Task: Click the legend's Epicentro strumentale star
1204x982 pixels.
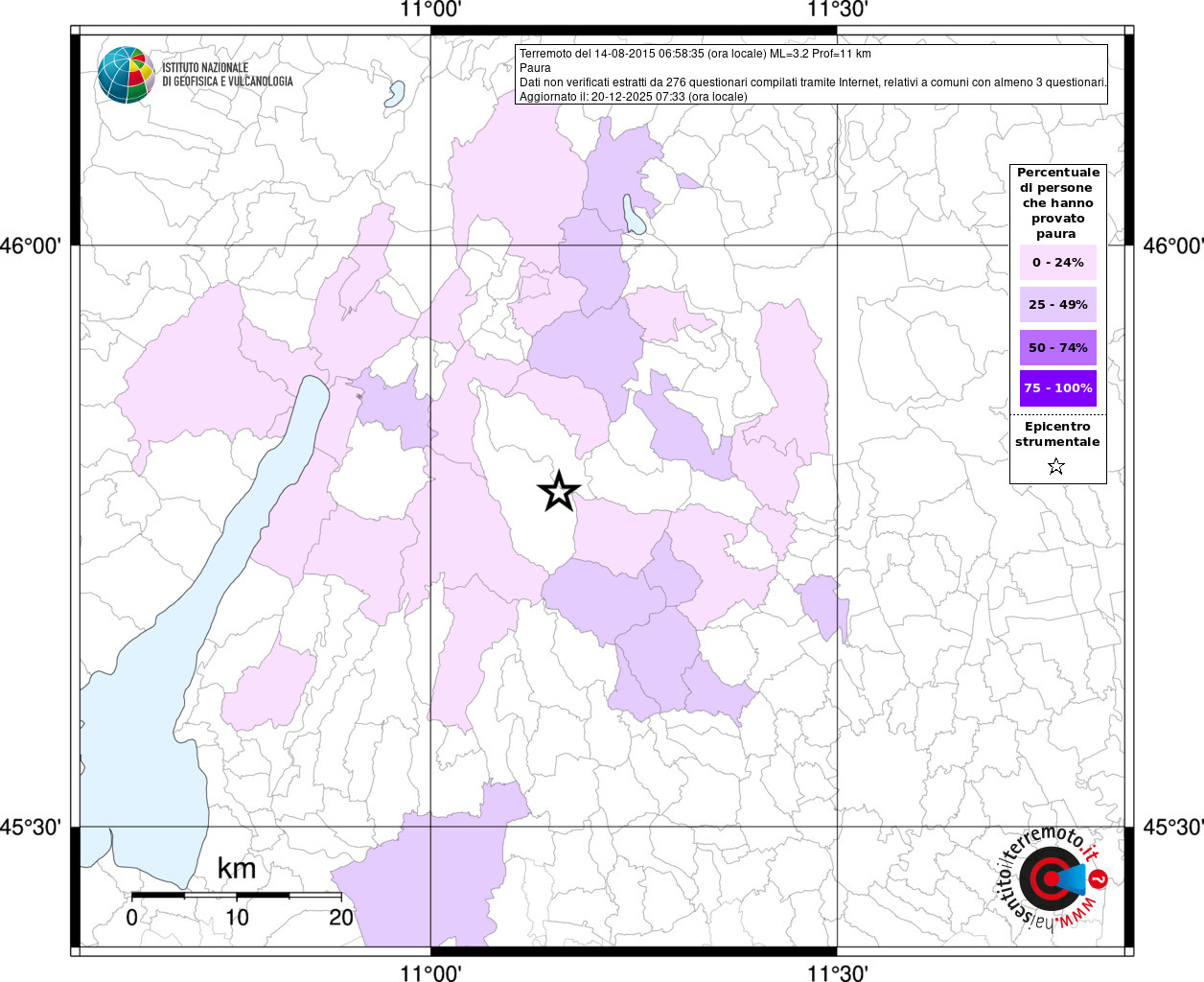Action: (1056, 467)
